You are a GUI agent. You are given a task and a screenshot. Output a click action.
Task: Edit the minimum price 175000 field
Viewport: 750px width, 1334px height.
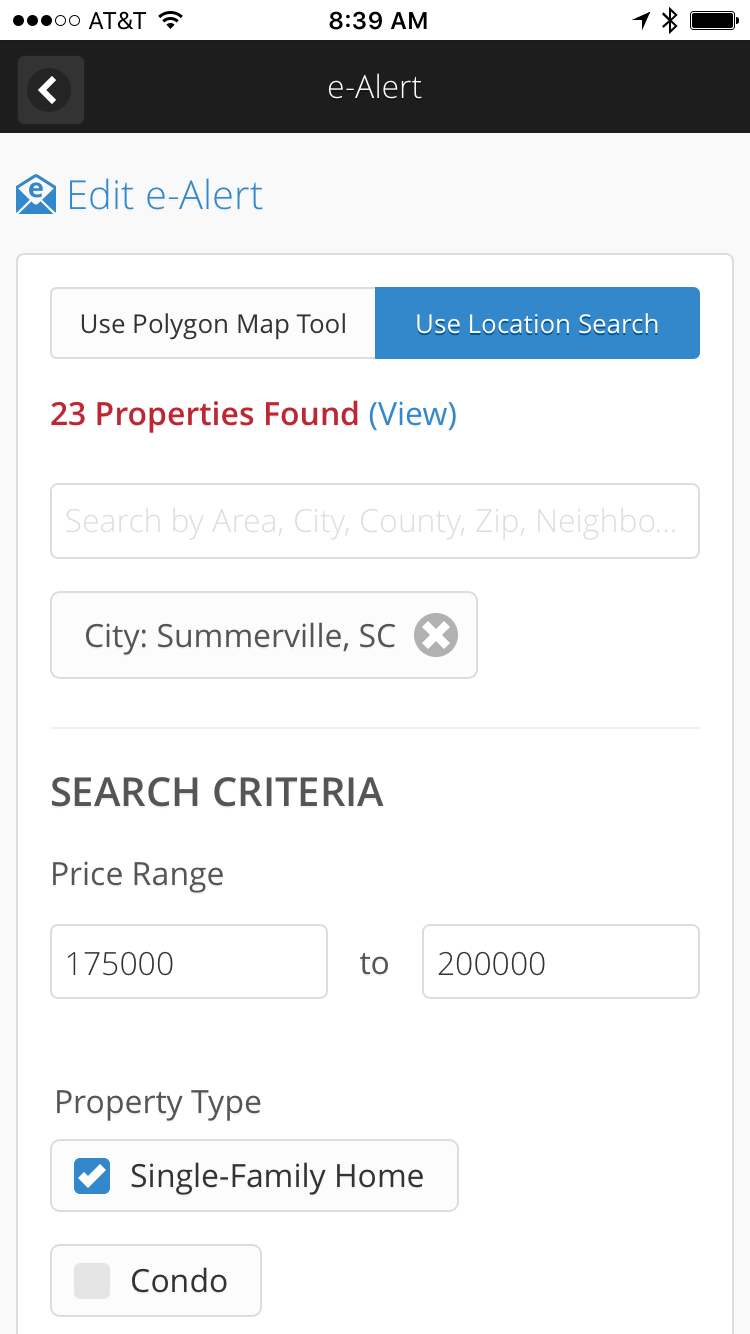coord(189,962)
